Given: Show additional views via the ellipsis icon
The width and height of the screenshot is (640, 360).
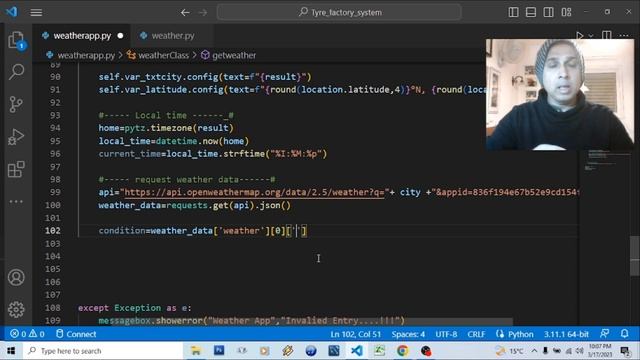Looking at the screenshot, I should [x=16, y=202].
